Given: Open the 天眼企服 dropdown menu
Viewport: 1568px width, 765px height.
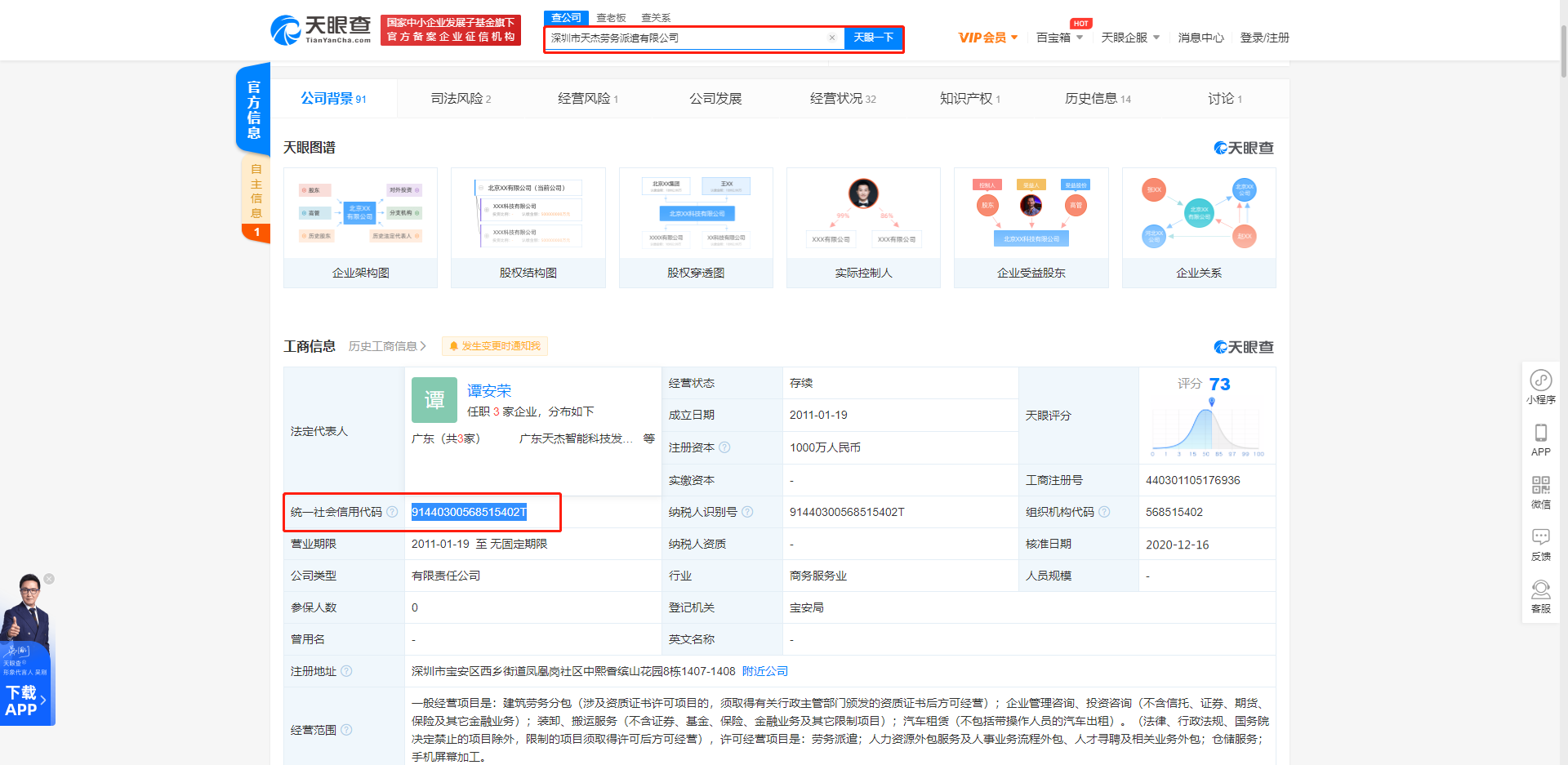Looking at the screenshot, I should coord(1130,38).
